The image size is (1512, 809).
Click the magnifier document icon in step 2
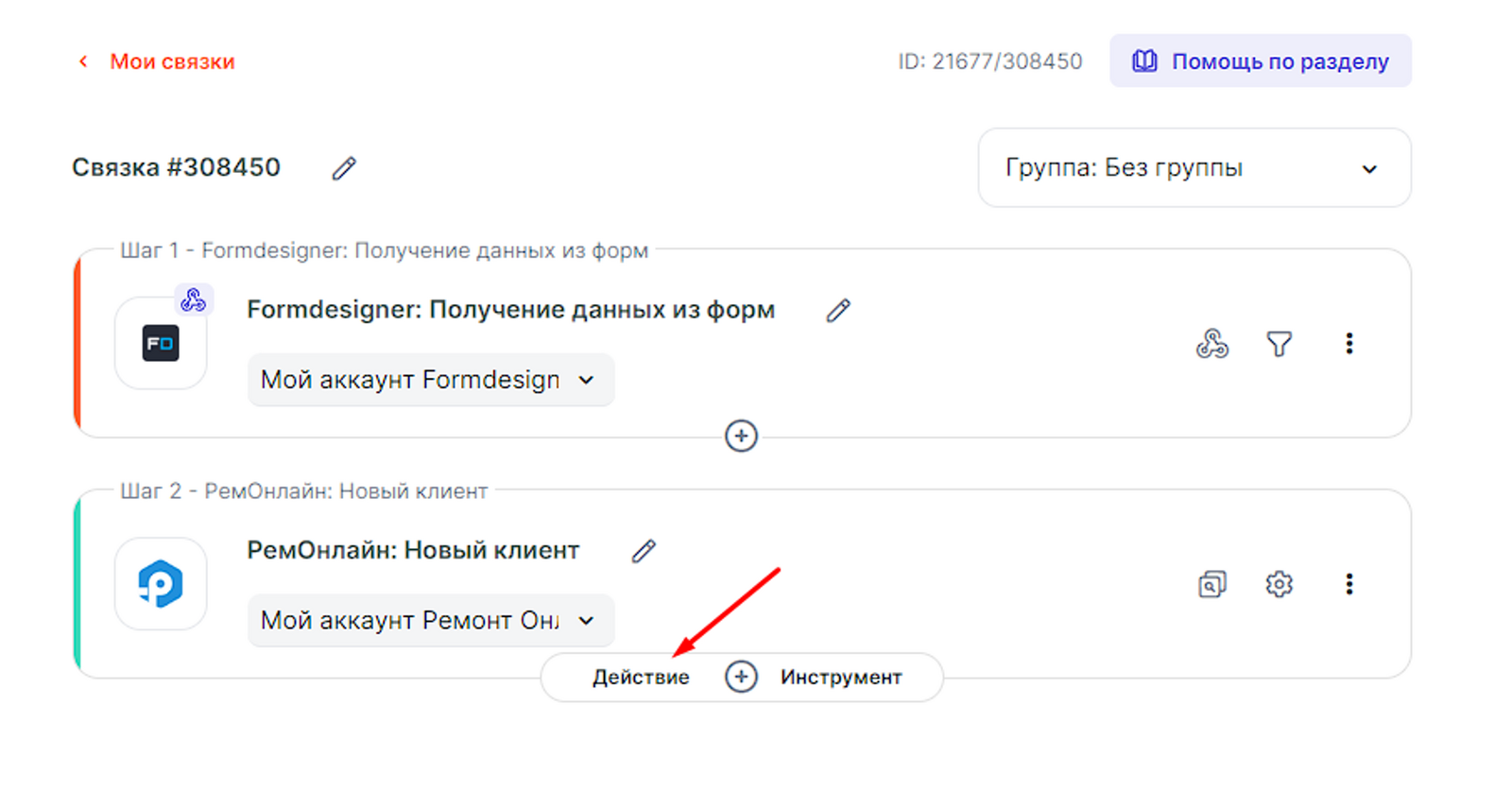point(1211,584)
